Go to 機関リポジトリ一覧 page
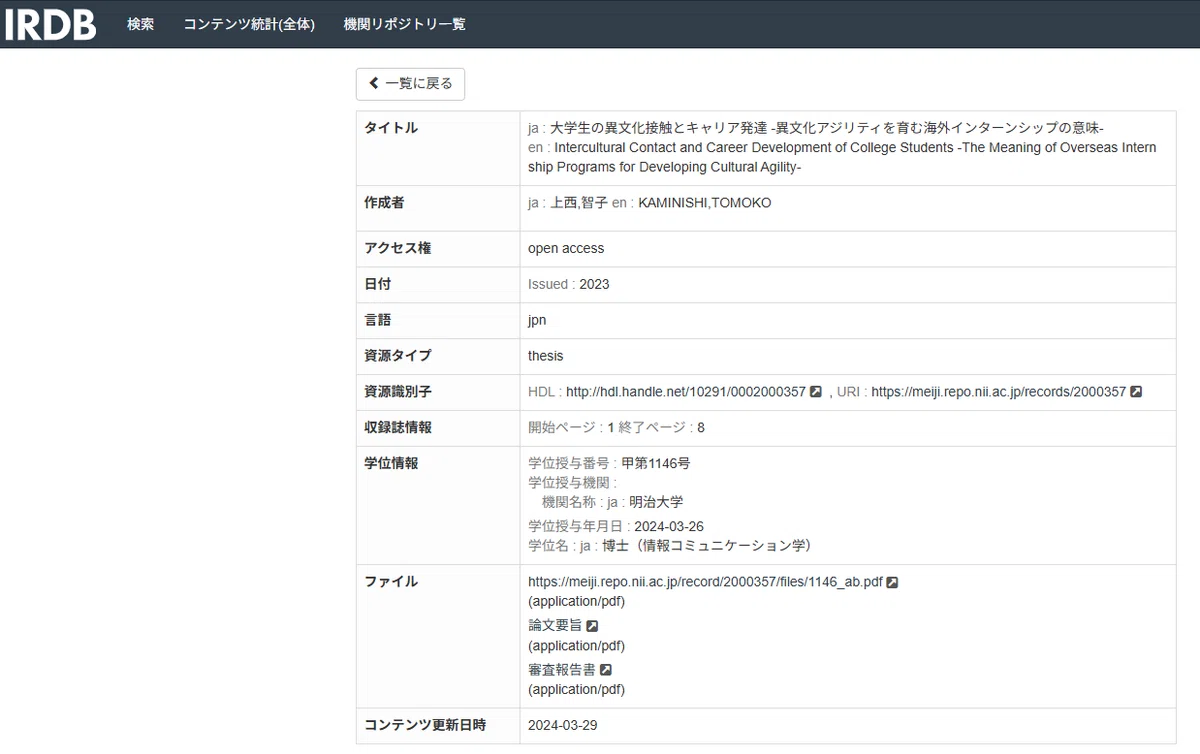Image resolution: width=1200 pixels, height=754 pixels. pos(404,24)
